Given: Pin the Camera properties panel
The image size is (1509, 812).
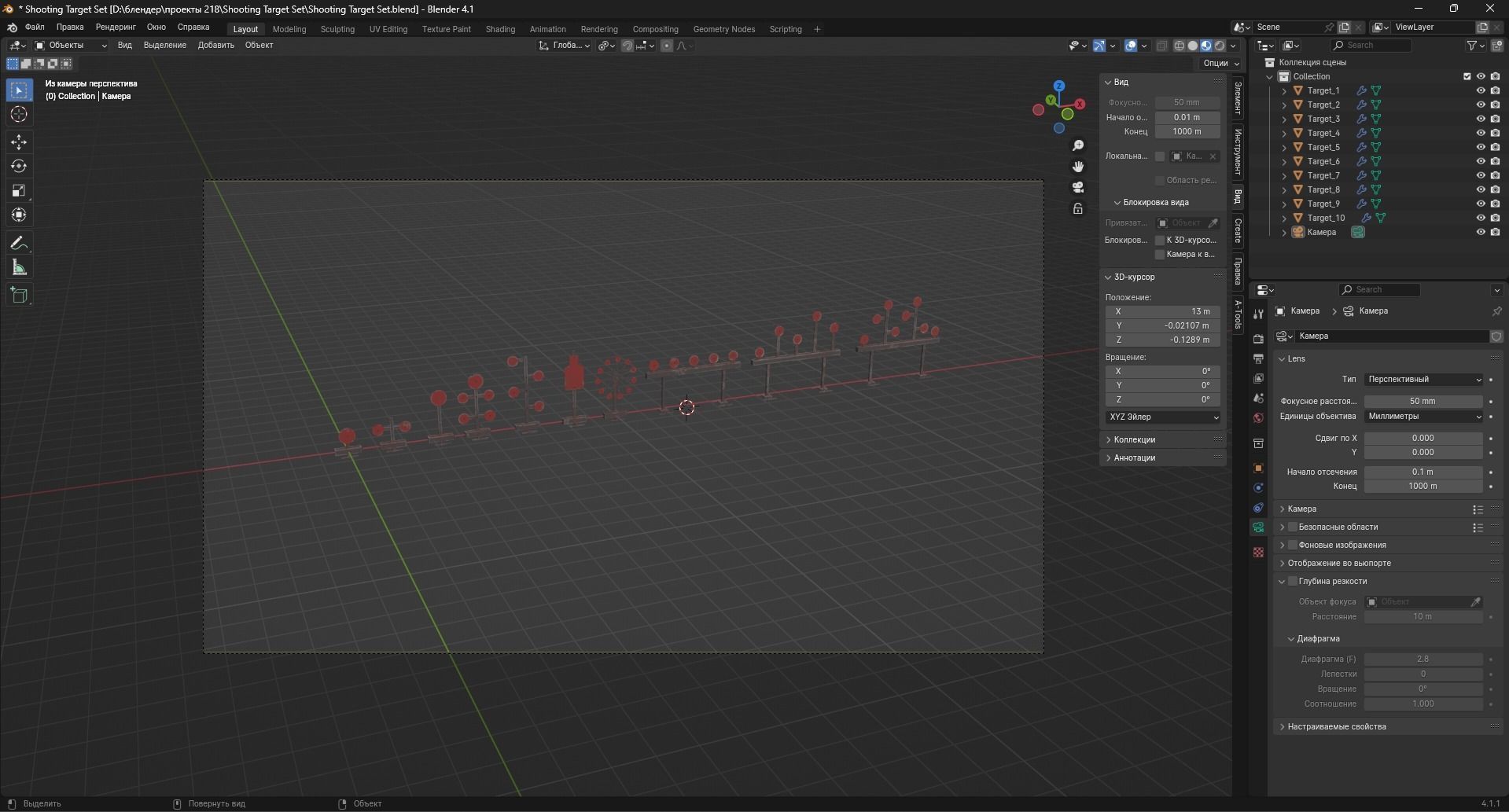Looking at the screenshot, I should point(1496,311).
